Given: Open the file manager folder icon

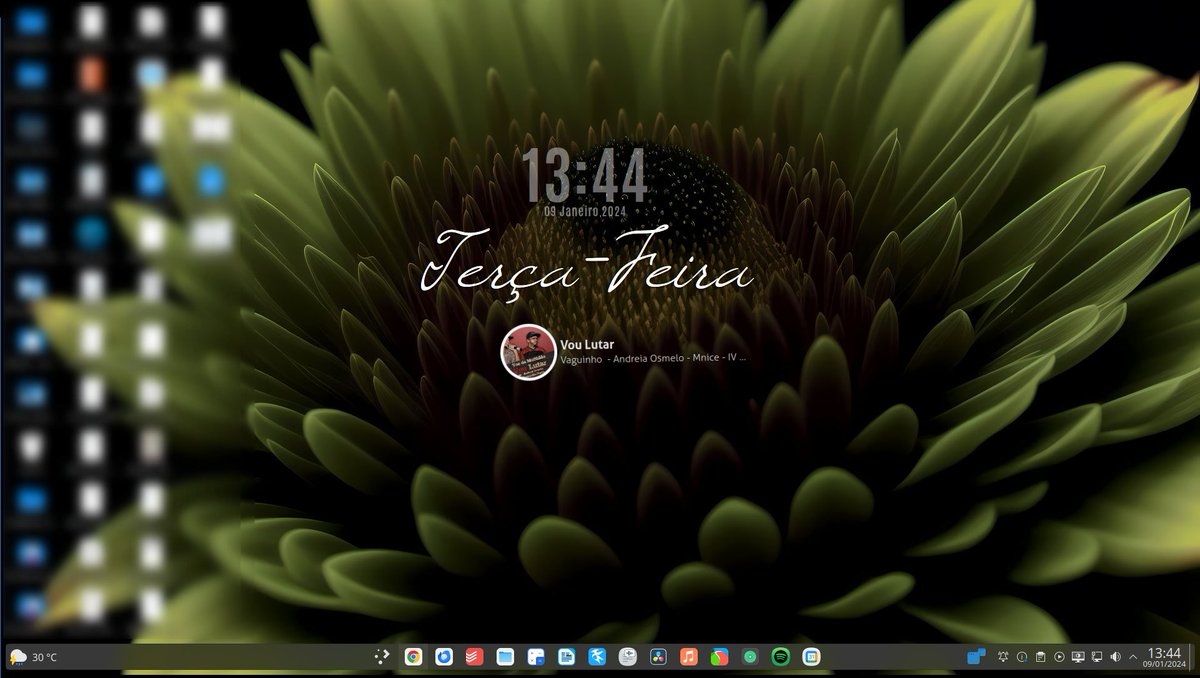Looking at the screenshot, I should tap(505, 657).
